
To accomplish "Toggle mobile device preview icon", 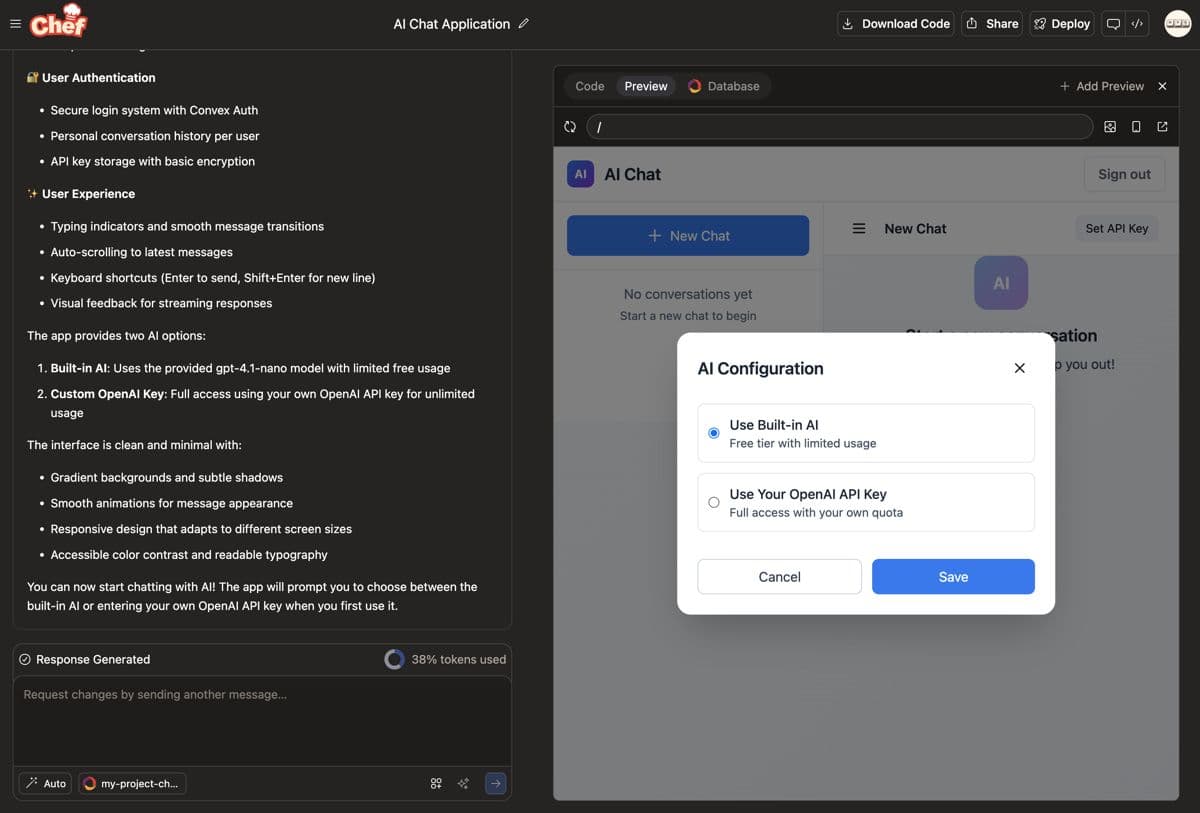I will (1136, 127).
